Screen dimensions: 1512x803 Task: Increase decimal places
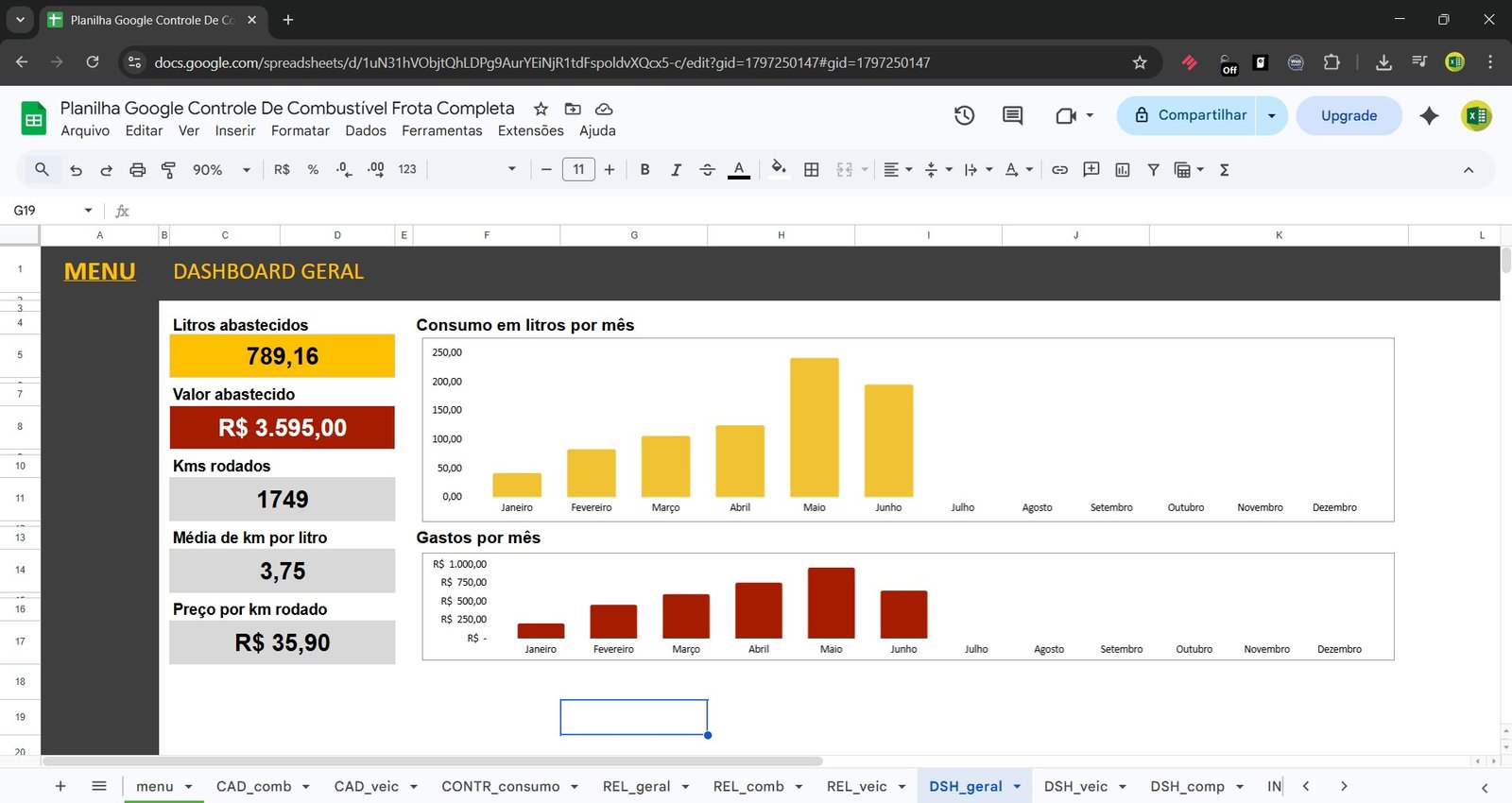point(376,170)
